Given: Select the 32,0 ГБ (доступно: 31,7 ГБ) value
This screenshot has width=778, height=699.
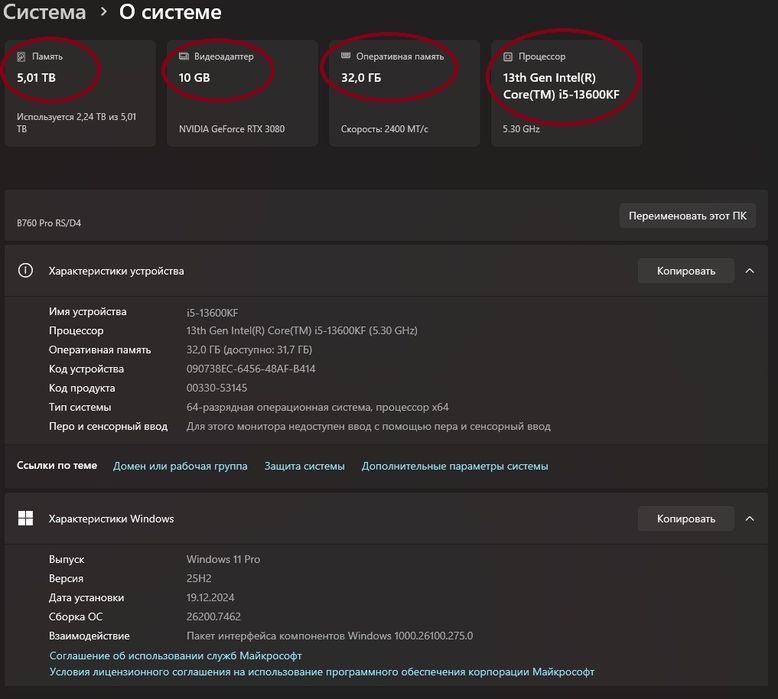Looking at the screenshot, I should coord(249,350).
